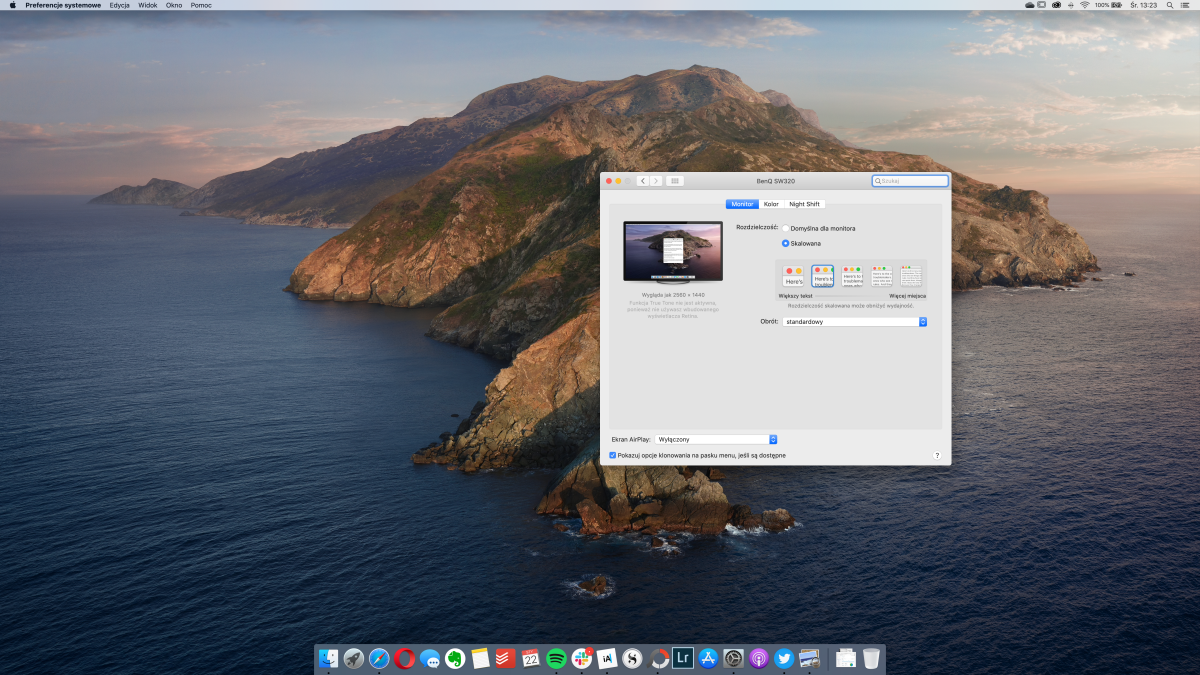Open the Pomoc menu
The width and height of the screenshot is (1200, 675).
click(x=201, y=5)
